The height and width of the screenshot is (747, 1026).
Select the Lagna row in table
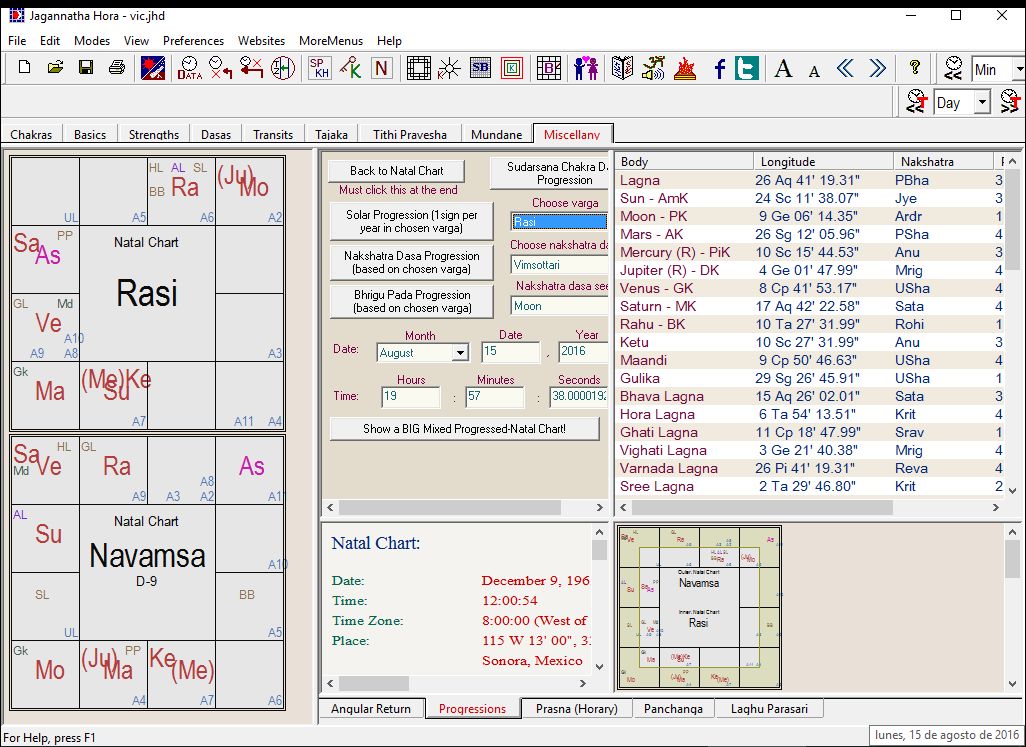tap(810, 181)
